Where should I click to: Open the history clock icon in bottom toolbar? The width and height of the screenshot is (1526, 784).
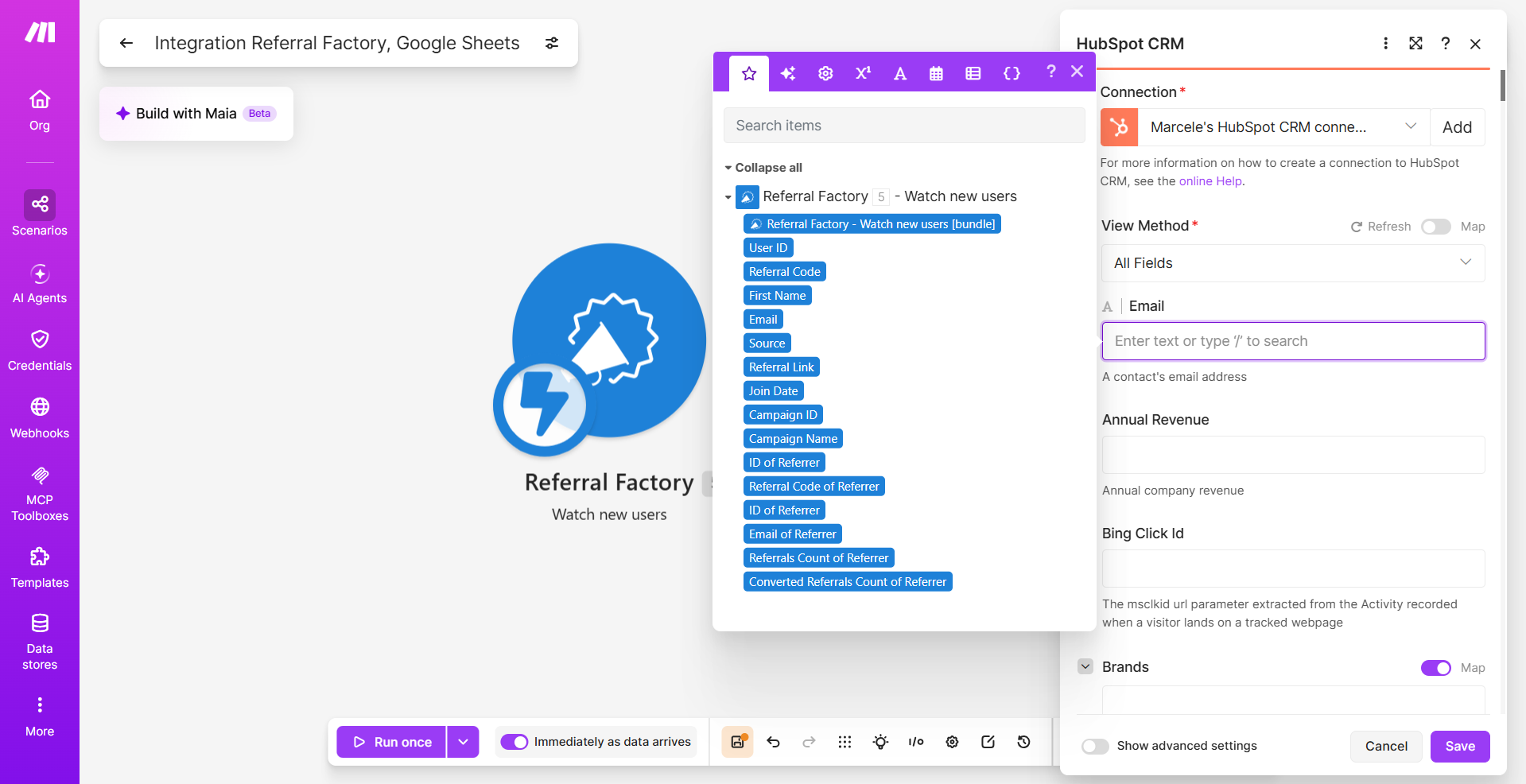click(x=1024, y=742)
